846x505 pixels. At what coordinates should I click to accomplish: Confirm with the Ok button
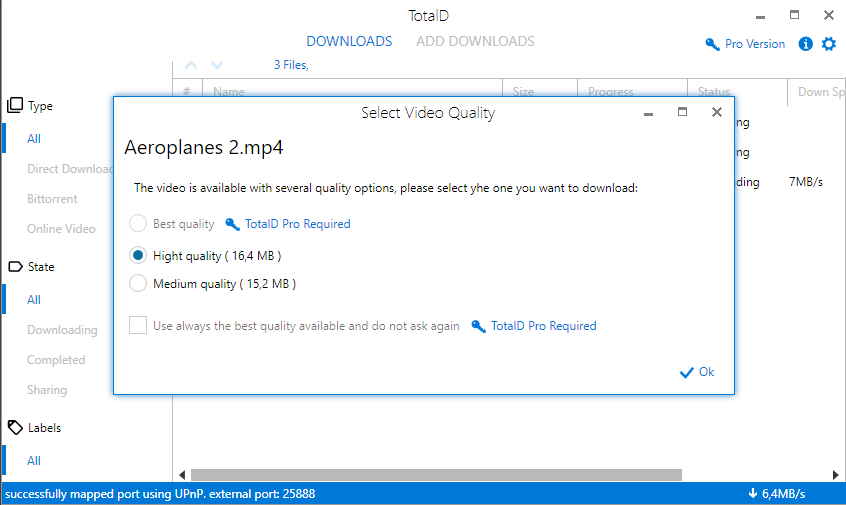point(697,372)
